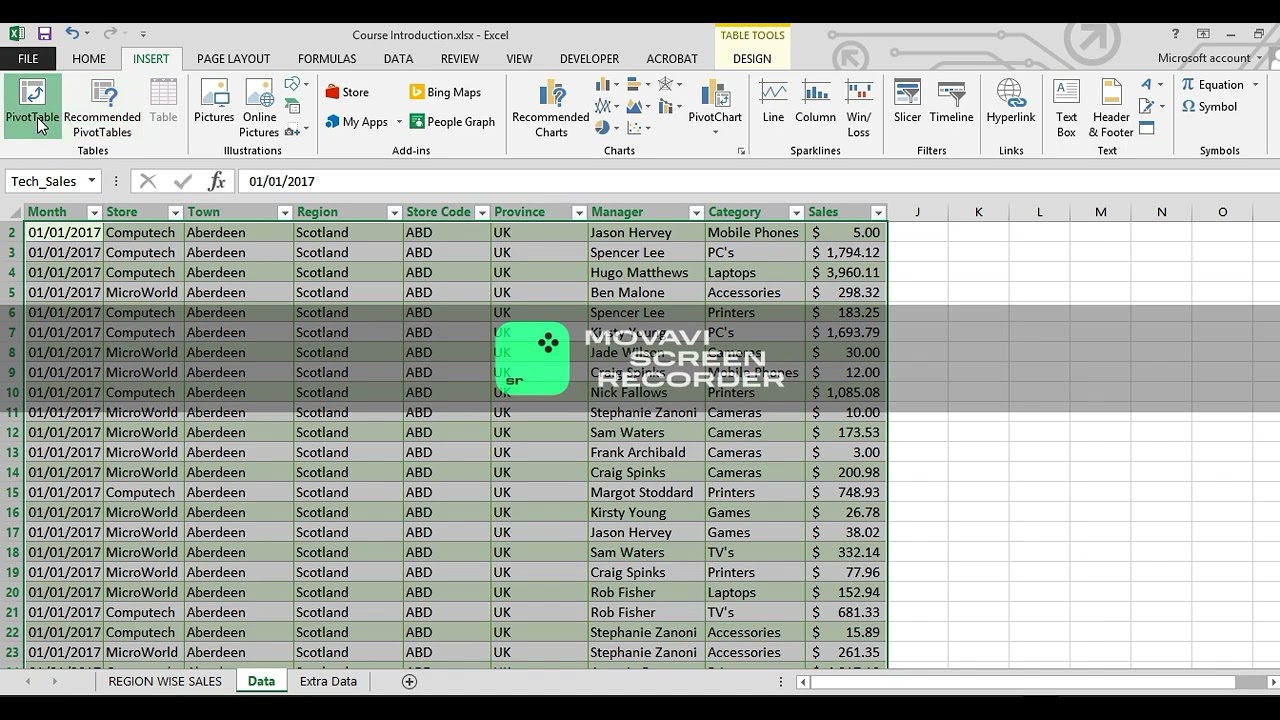The width and height of the screenshot is (1280, 720).
Task: Open the My Apps dropdown arrow
Action: click(399, 122)
